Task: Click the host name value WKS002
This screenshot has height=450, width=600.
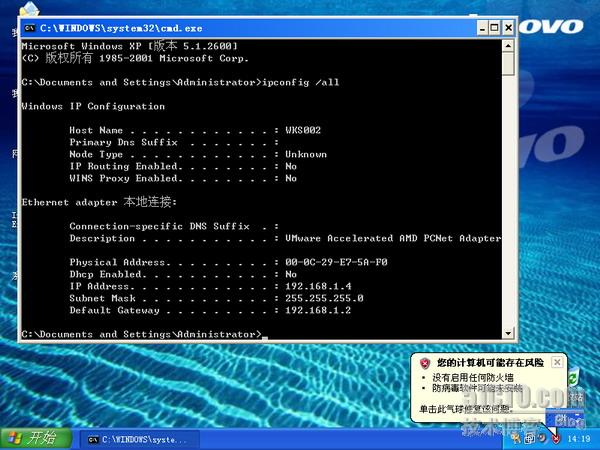Action: [x=303, y=130]
